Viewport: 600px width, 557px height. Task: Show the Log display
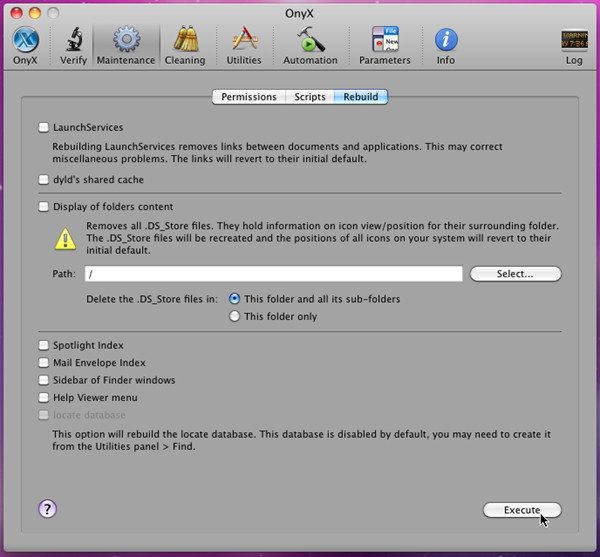coord(574,46)
